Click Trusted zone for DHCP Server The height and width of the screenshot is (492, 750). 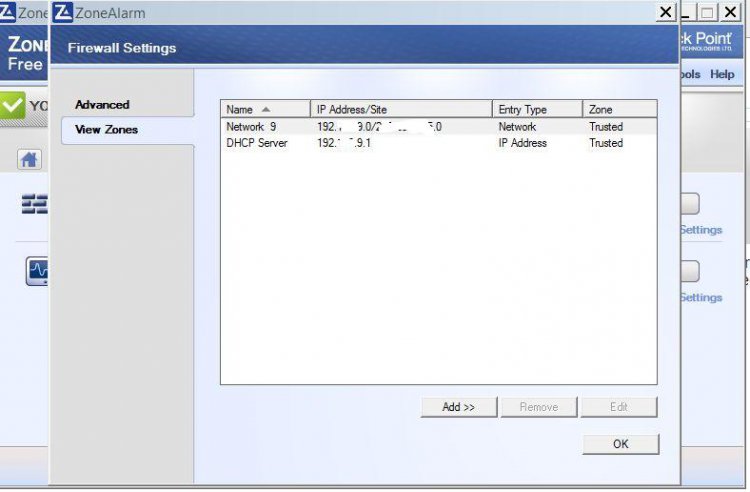tap(606, 143)
